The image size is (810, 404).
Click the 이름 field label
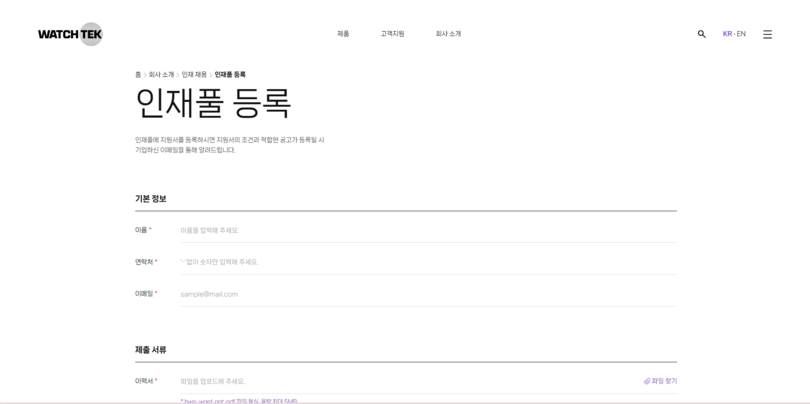(x=143, y=230)
